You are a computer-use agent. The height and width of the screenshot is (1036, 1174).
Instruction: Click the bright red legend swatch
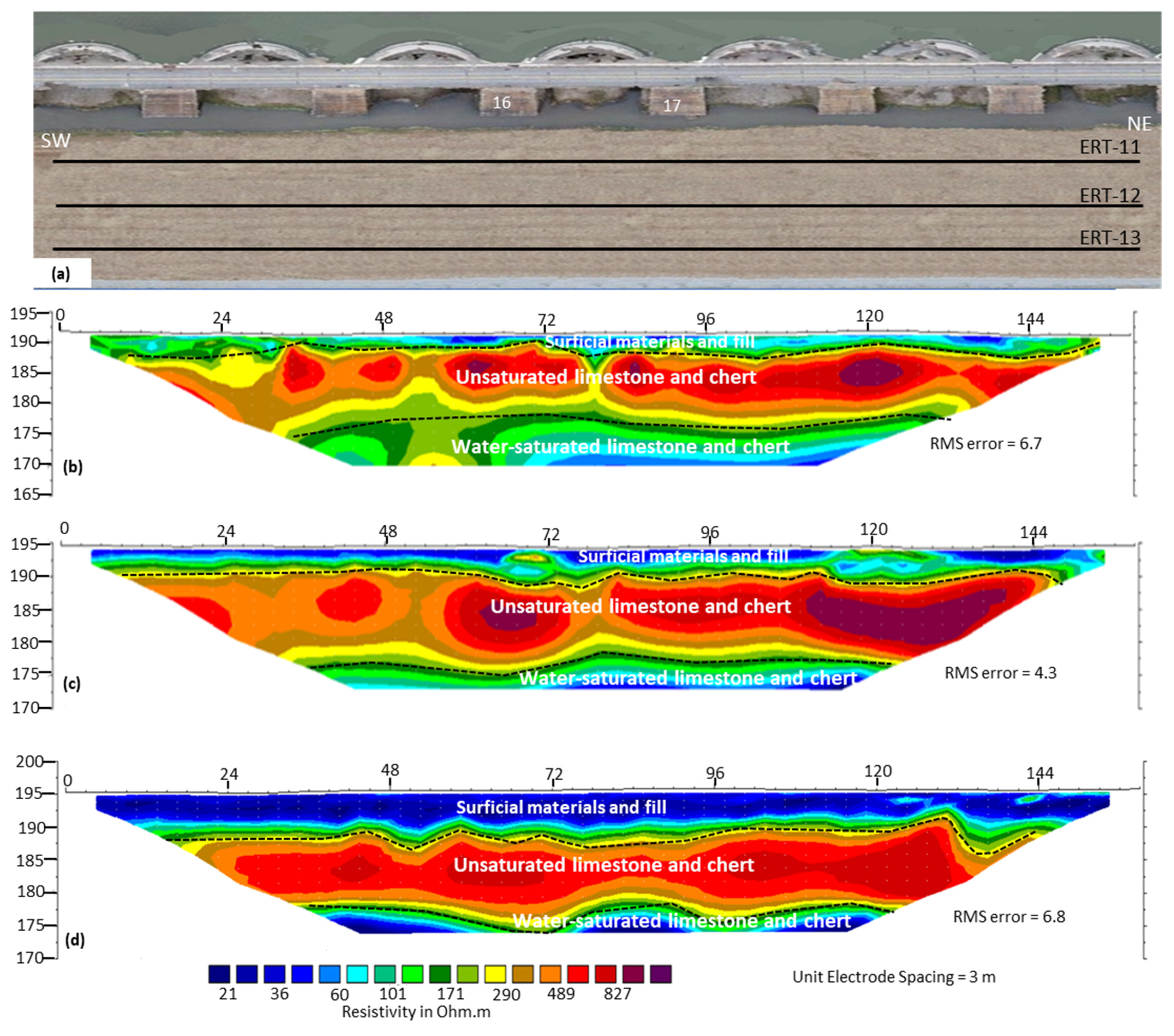tap(578, 975)
